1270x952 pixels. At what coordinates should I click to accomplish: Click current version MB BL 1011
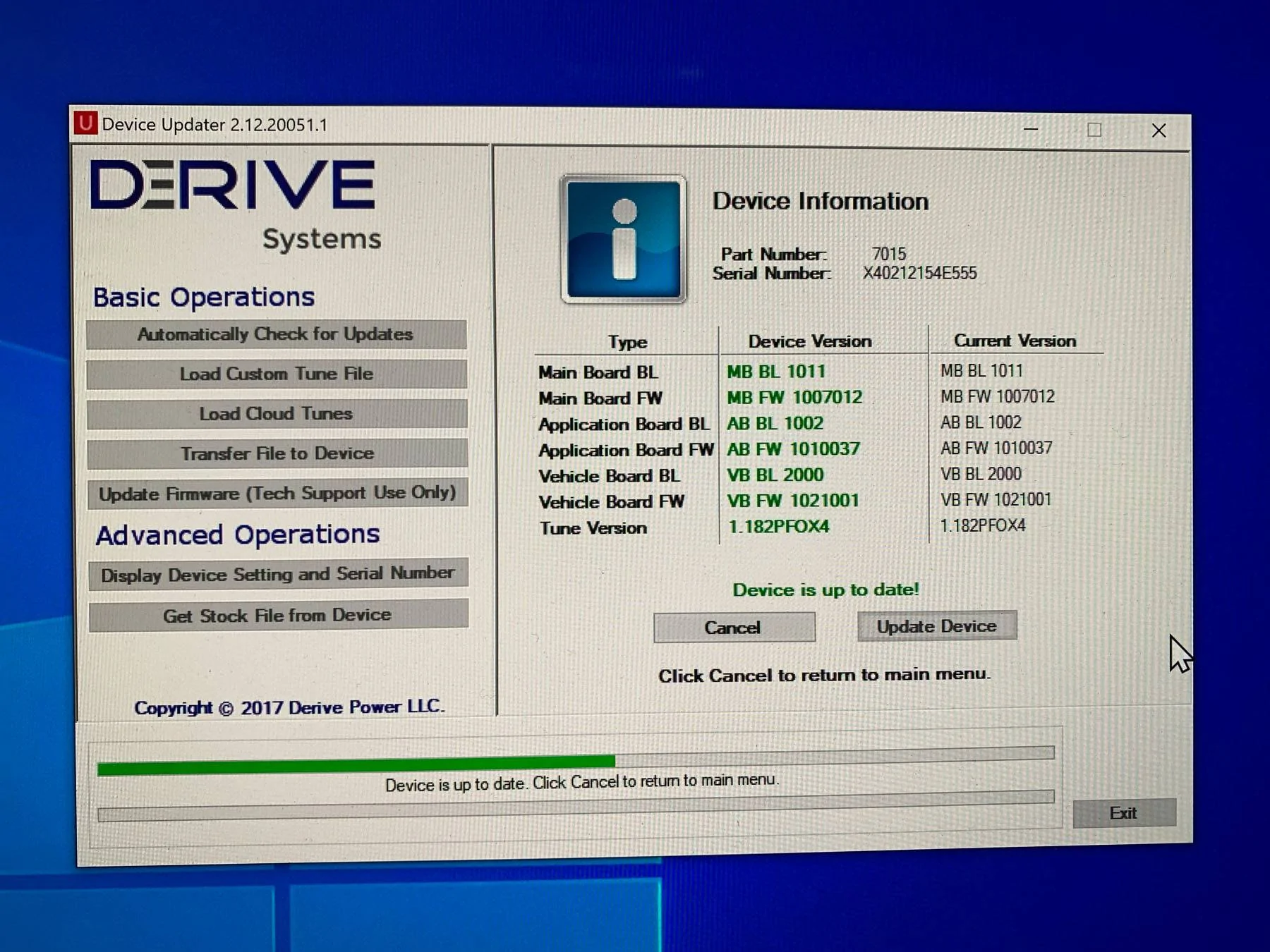981,371
